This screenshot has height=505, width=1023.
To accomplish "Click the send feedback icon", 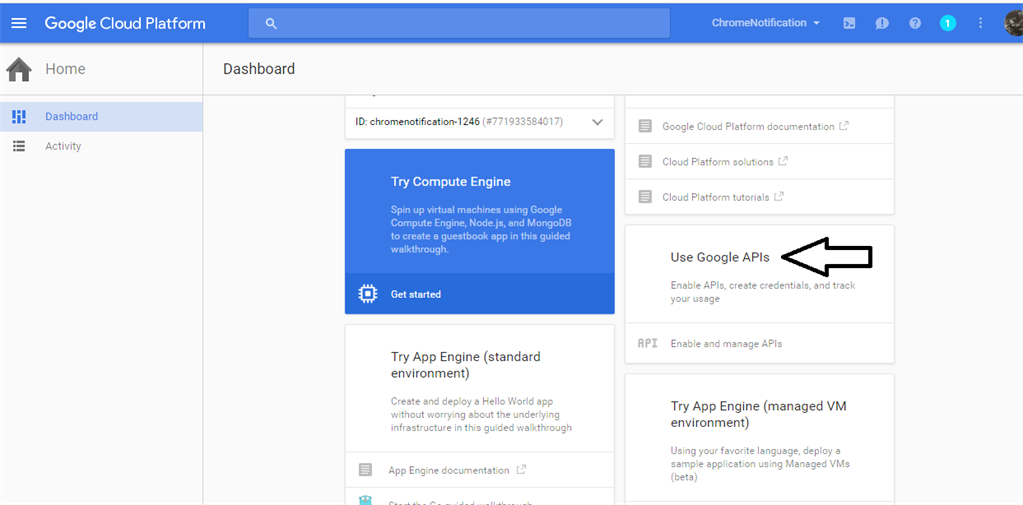I will click(882, 23).
